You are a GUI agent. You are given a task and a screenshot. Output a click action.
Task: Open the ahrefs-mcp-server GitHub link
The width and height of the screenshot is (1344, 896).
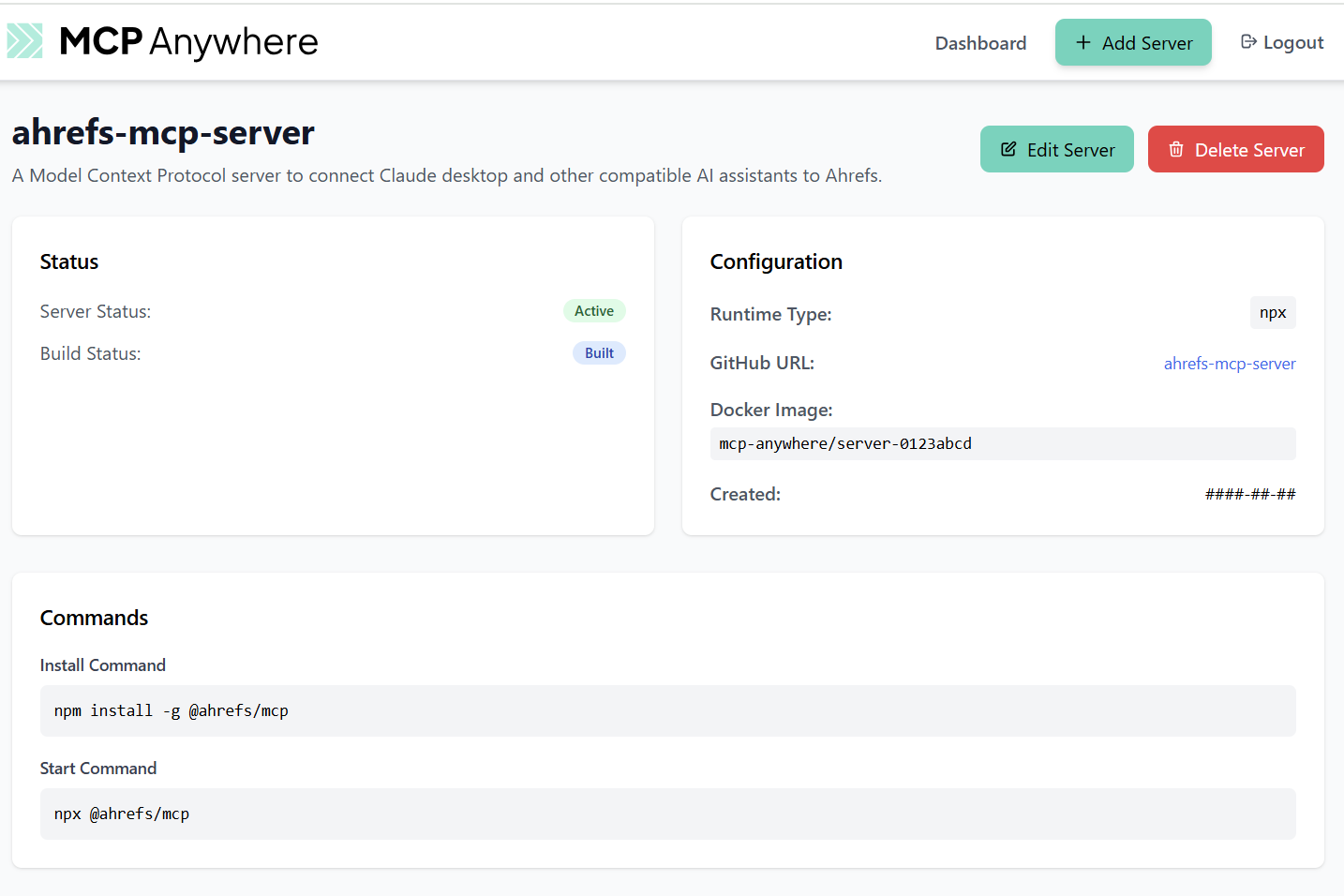(x=1230, y=364)
